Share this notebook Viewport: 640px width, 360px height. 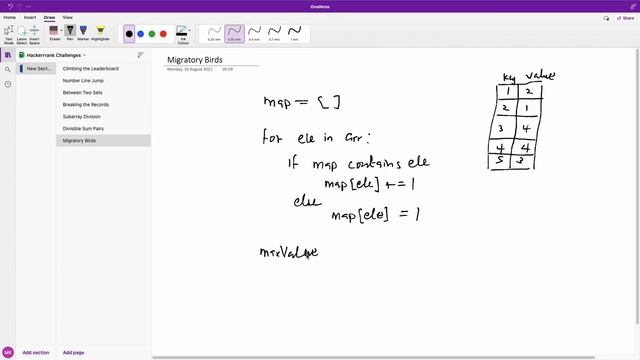626,18
